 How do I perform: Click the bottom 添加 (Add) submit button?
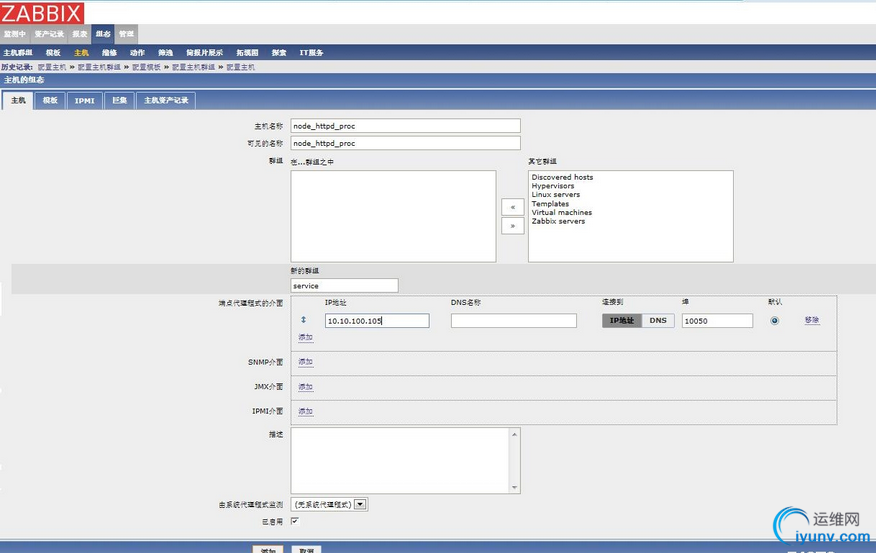[x=268, y=550]
